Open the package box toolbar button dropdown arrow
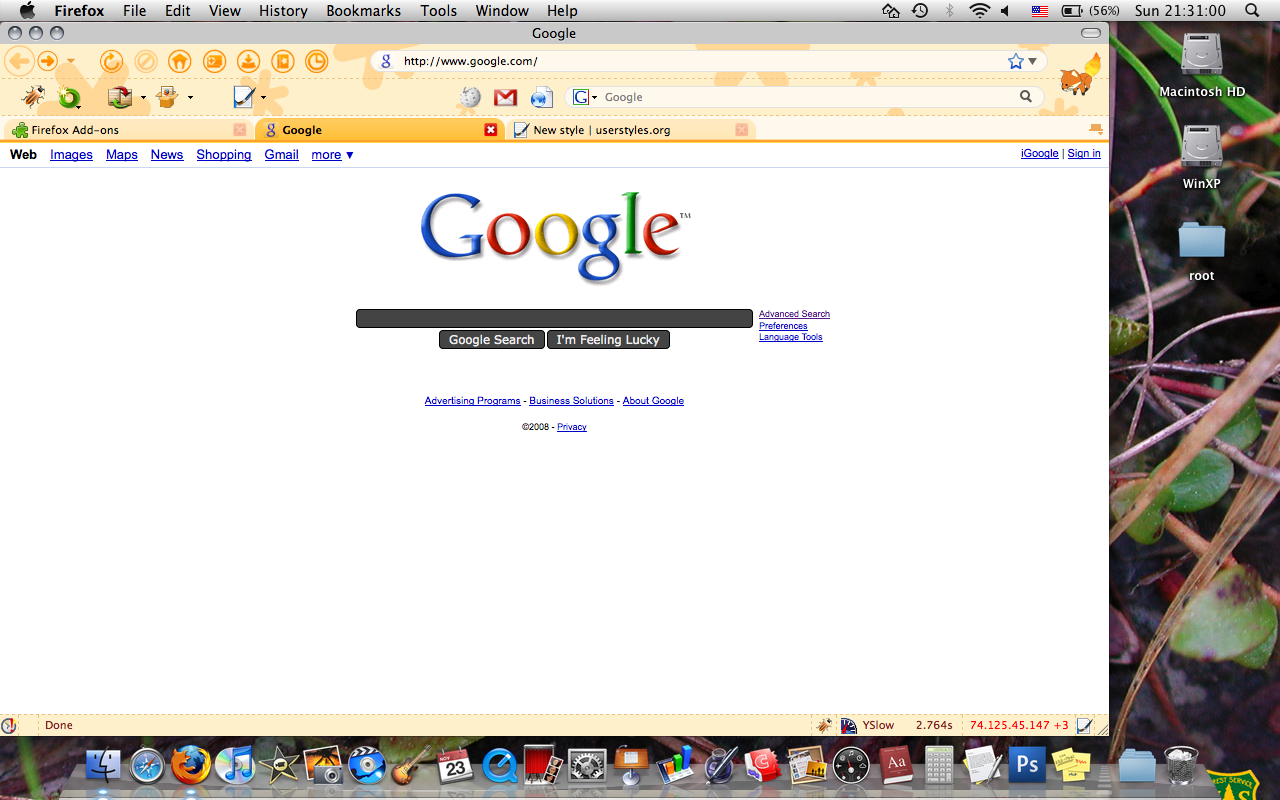The image size is (1280, 800). click(x=190, y=97)
